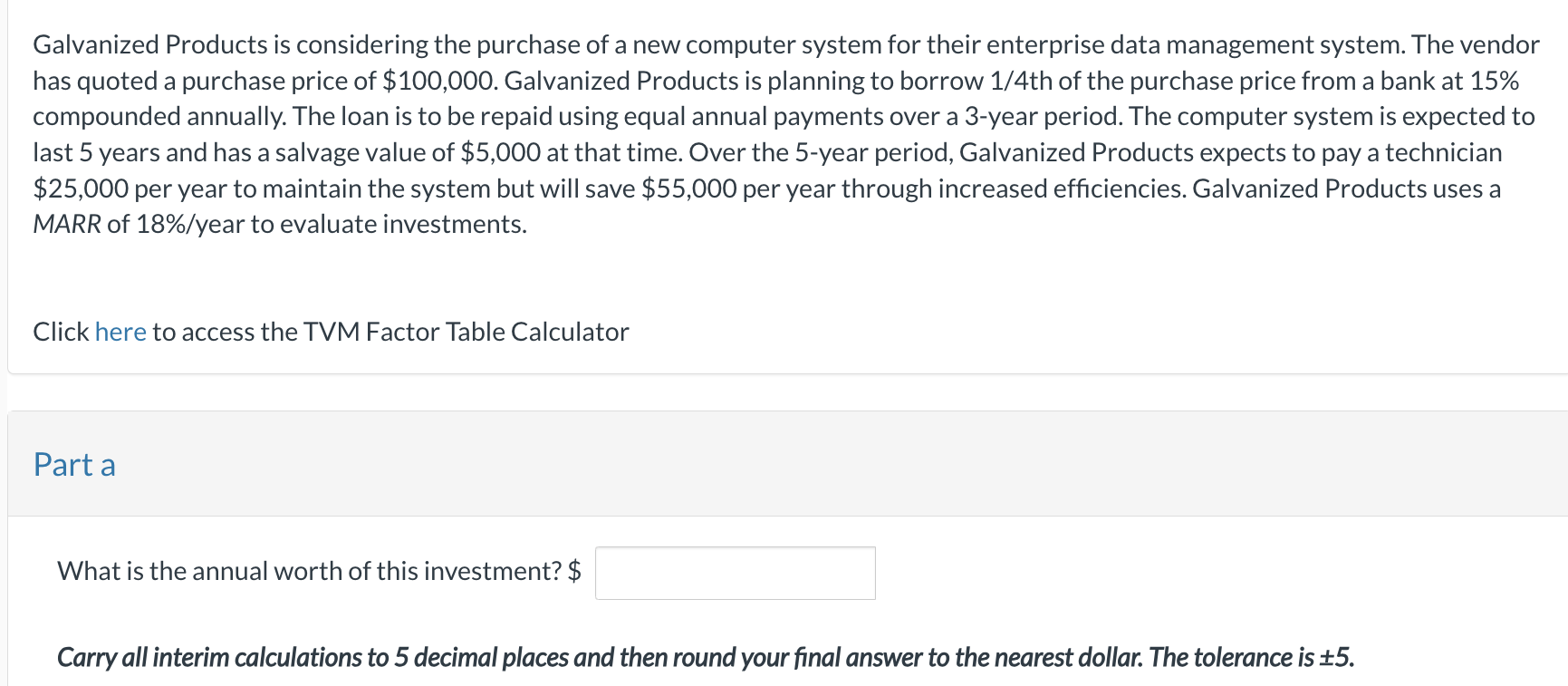Screen dimensions: 1568x686
Task: Click the '$100,000' purchase price text
Action: click(439, 81)
